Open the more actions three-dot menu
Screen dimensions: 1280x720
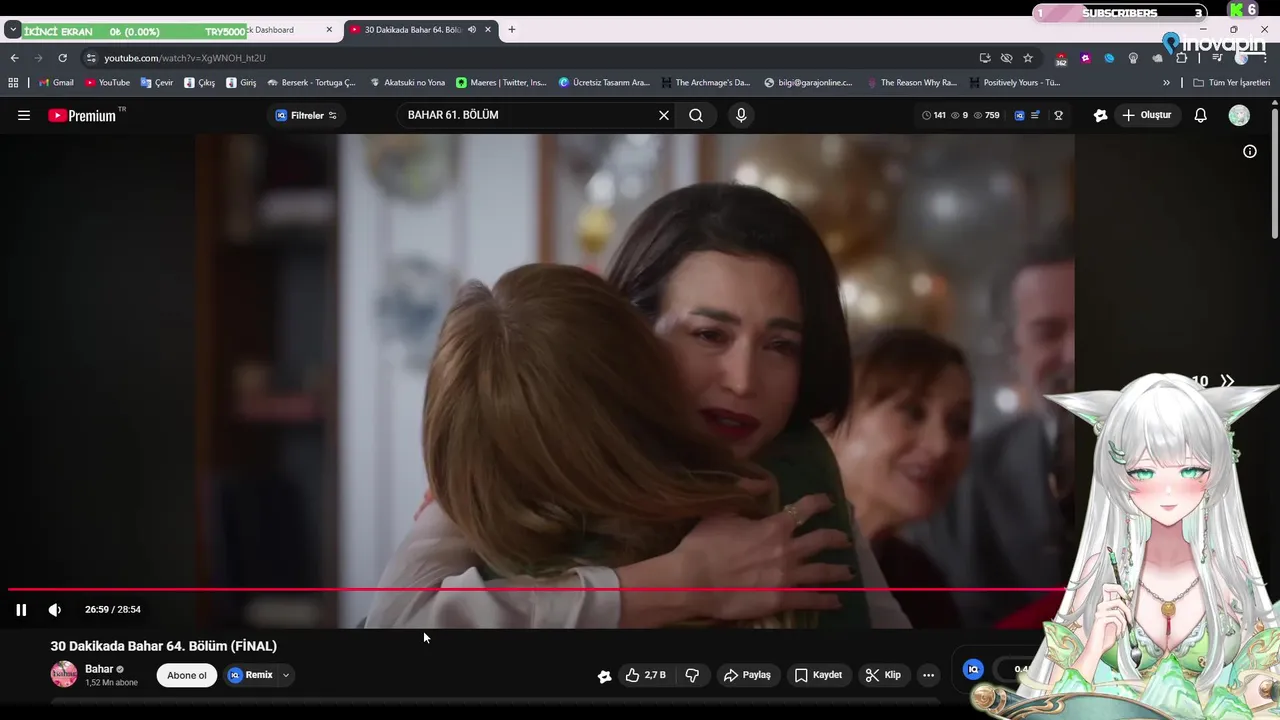(928, 675)
